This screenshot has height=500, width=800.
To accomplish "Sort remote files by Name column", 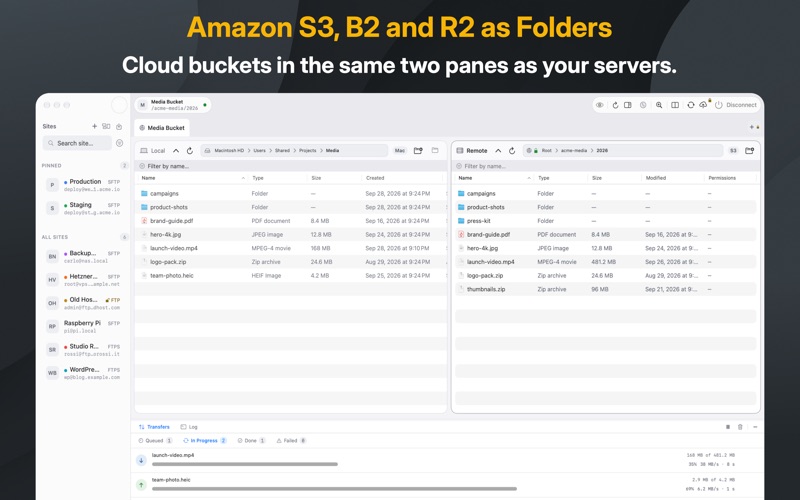I will tap(494, 178).
